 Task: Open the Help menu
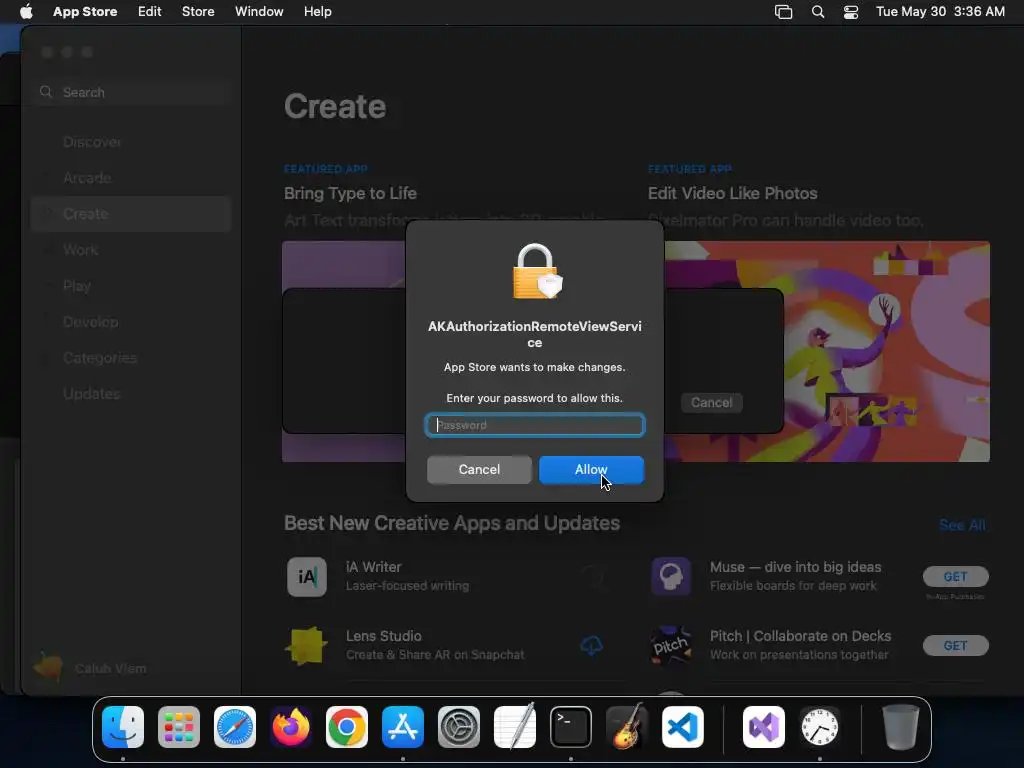coord(317,12)
